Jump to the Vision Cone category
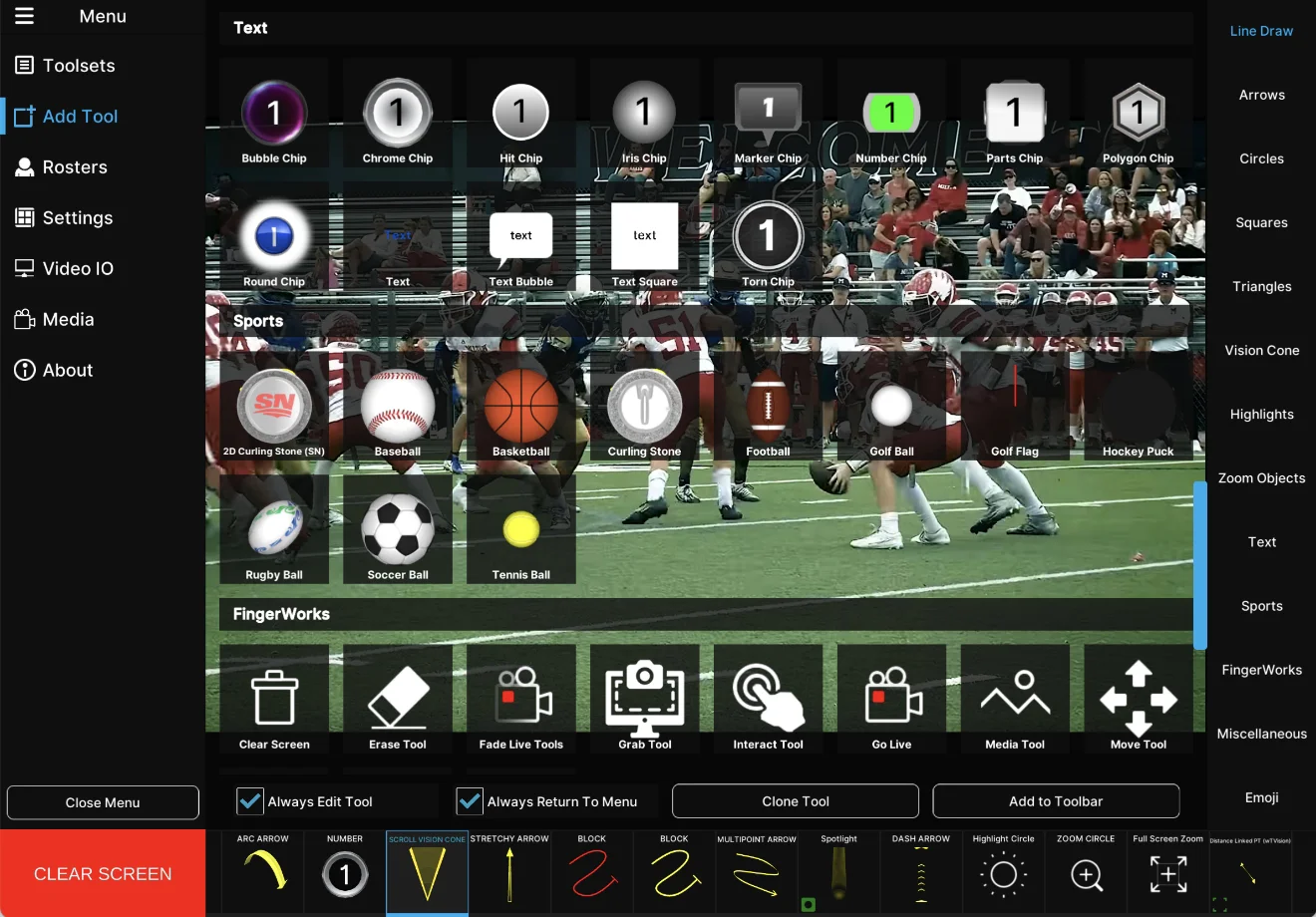This screenshot has height=917, width=1316. click(1261, 351)
